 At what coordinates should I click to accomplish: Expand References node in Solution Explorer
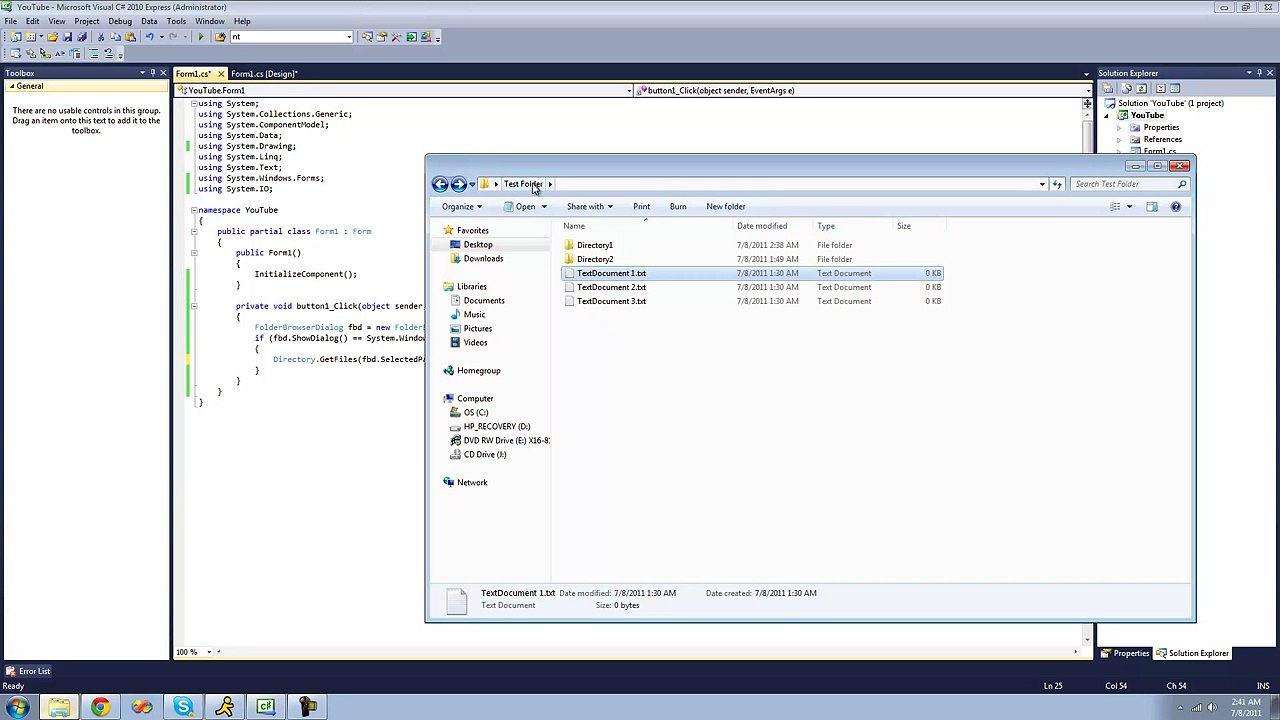tap(1119, 140)
